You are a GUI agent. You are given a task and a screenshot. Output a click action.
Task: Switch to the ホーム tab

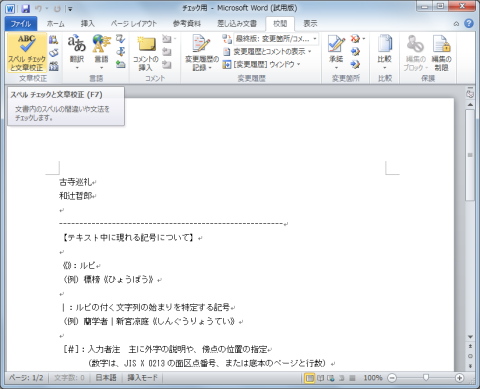[56, 24]
